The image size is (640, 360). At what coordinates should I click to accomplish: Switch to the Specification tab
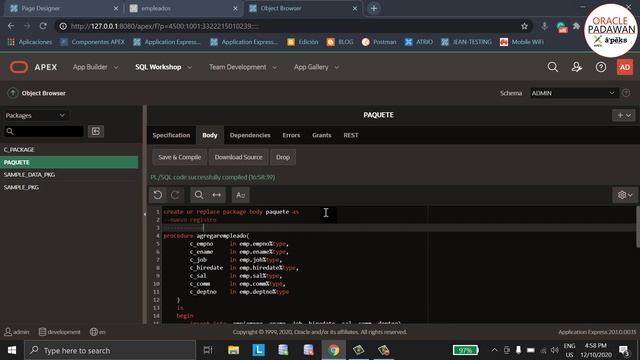(x=171, y=135)
